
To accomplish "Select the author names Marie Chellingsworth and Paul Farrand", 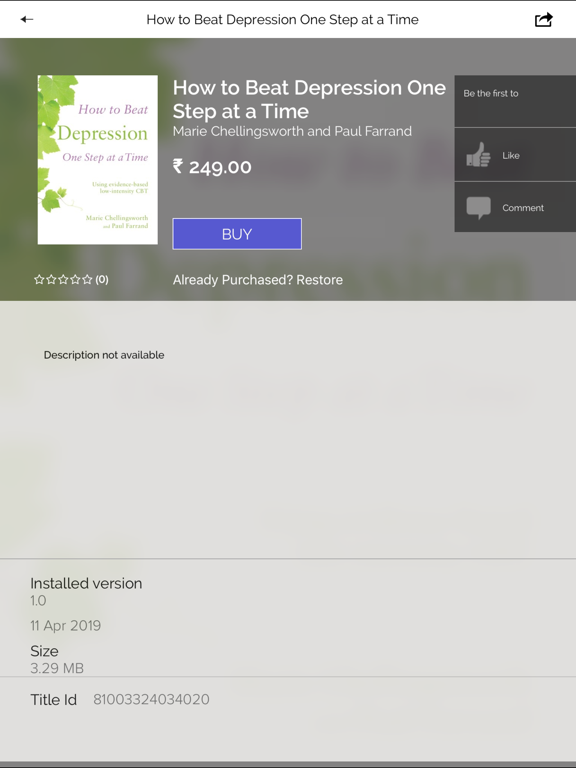I will tap(292, 131).
